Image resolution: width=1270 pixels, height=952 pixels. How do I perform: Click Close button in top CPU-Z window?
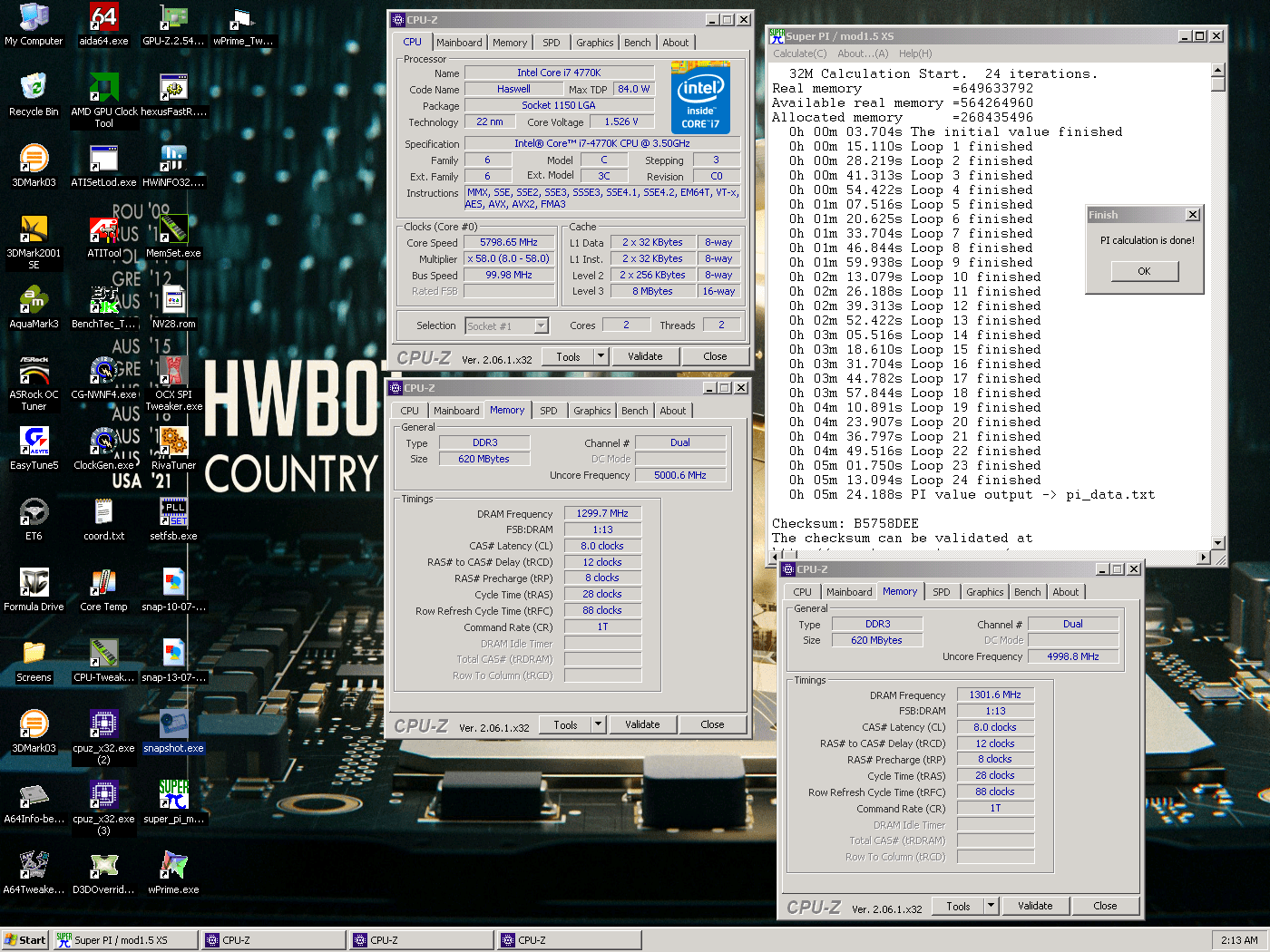coord(715,356)
